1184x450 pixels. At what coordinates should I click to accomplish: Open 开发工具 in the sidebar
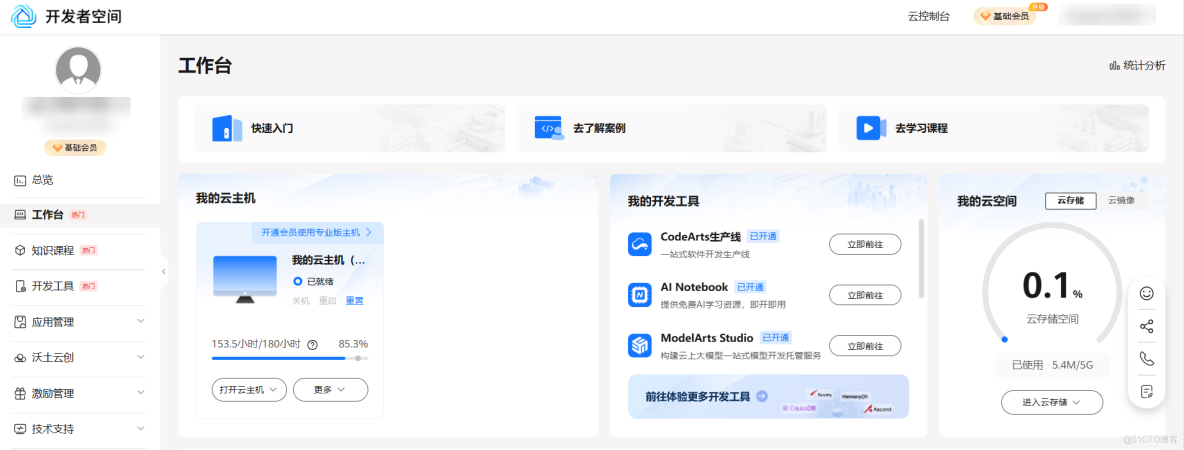point(53,286)
